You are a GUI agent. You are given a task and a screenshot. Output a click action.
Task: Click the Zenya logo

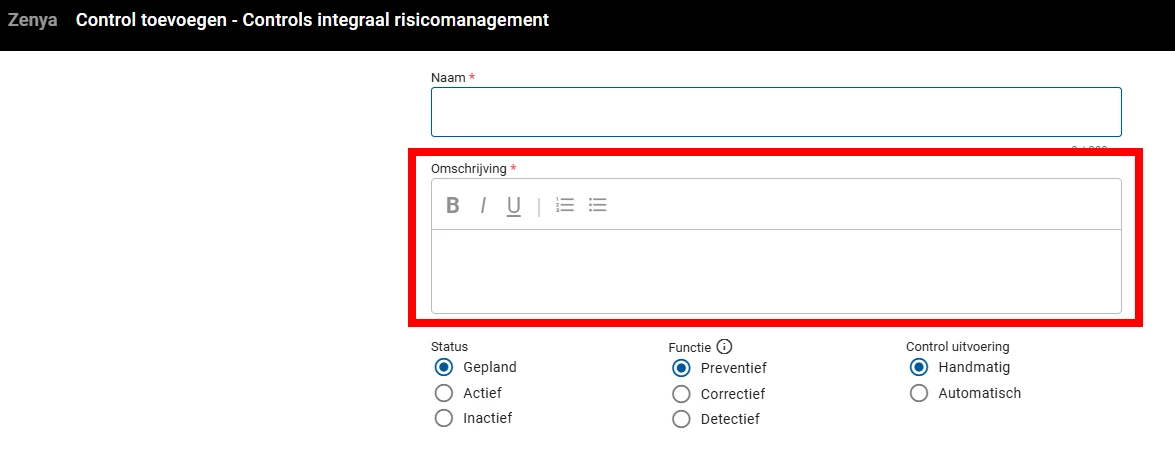[33, 20]
